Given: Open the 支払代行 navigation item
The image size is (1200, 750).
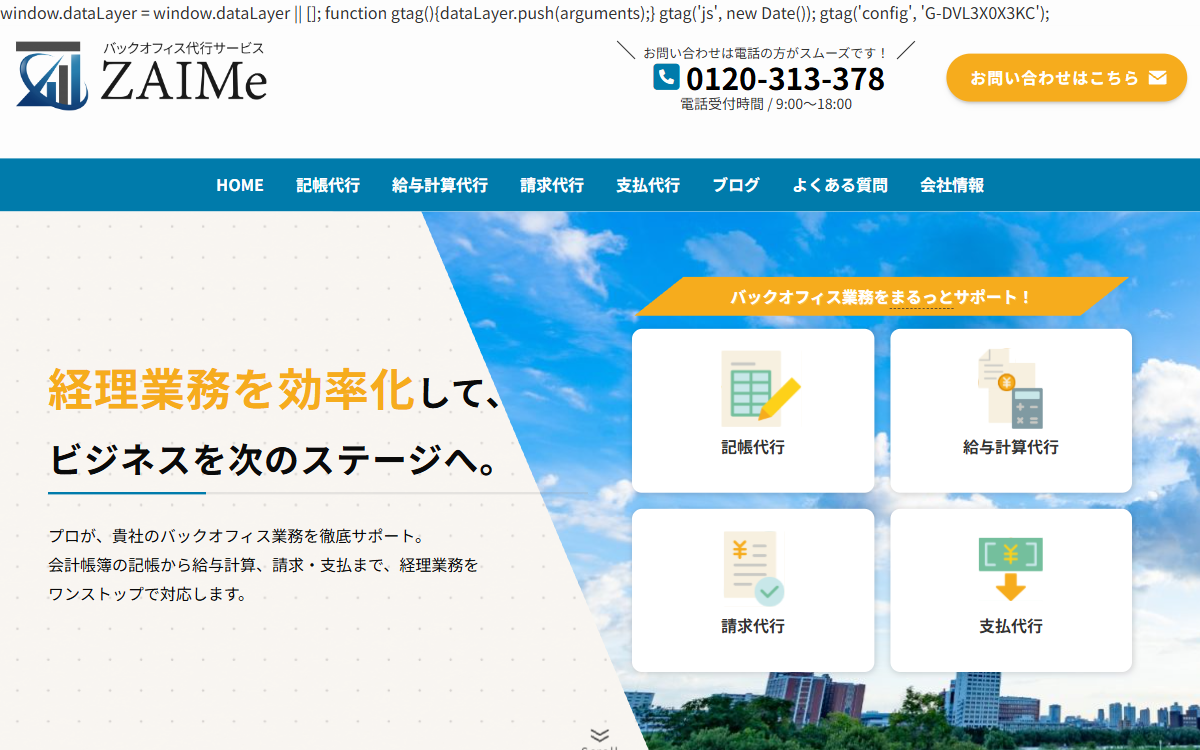Looking at the screenshot, I should [648, 185].
